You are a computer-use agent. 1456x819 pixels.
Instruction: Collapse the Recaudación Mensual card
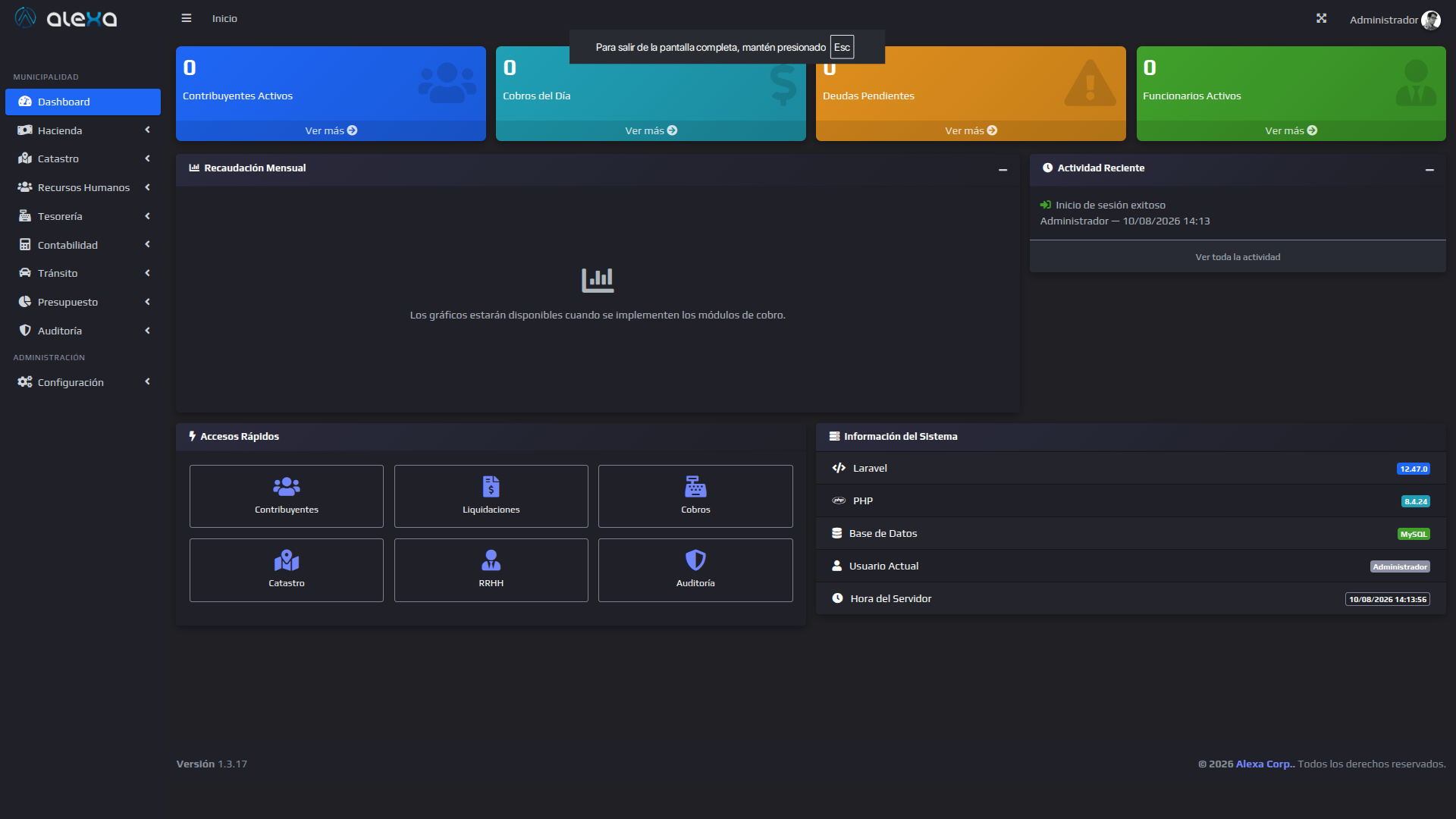point(1003,170)
